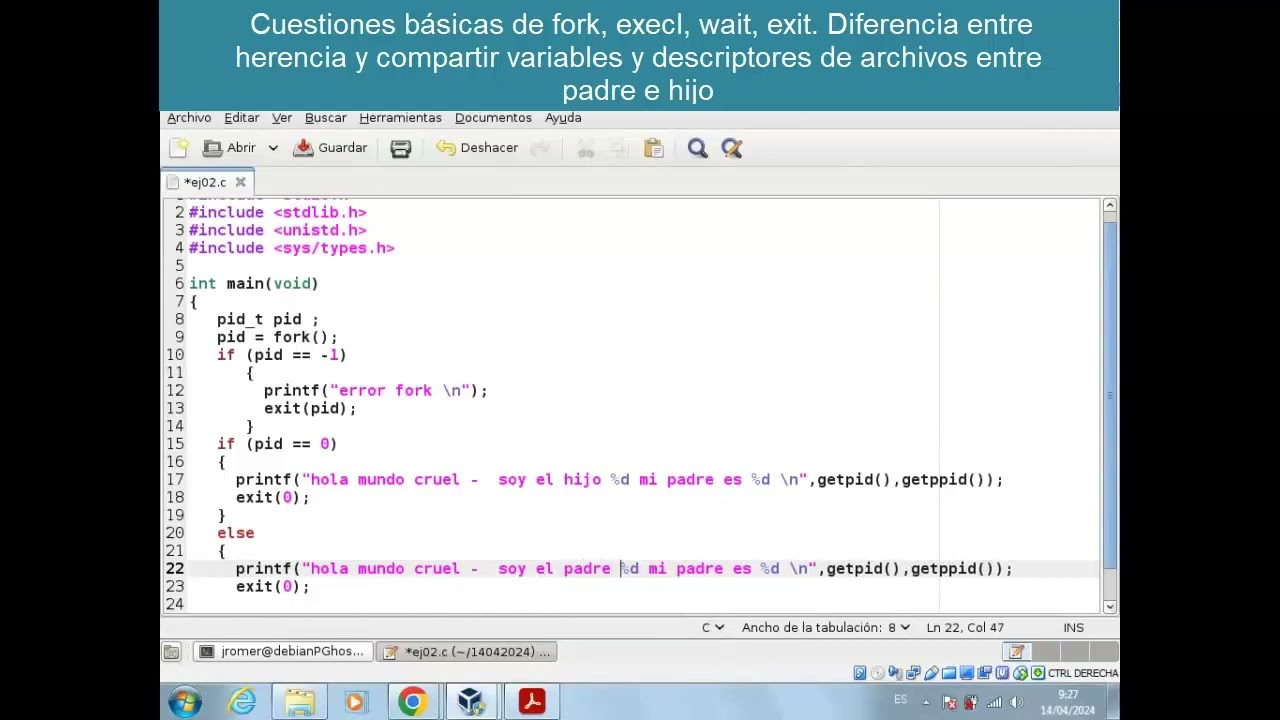This screenshot has height=720, width=1280.
Task: Open the Herramientas menu
Action: point(400,118)
